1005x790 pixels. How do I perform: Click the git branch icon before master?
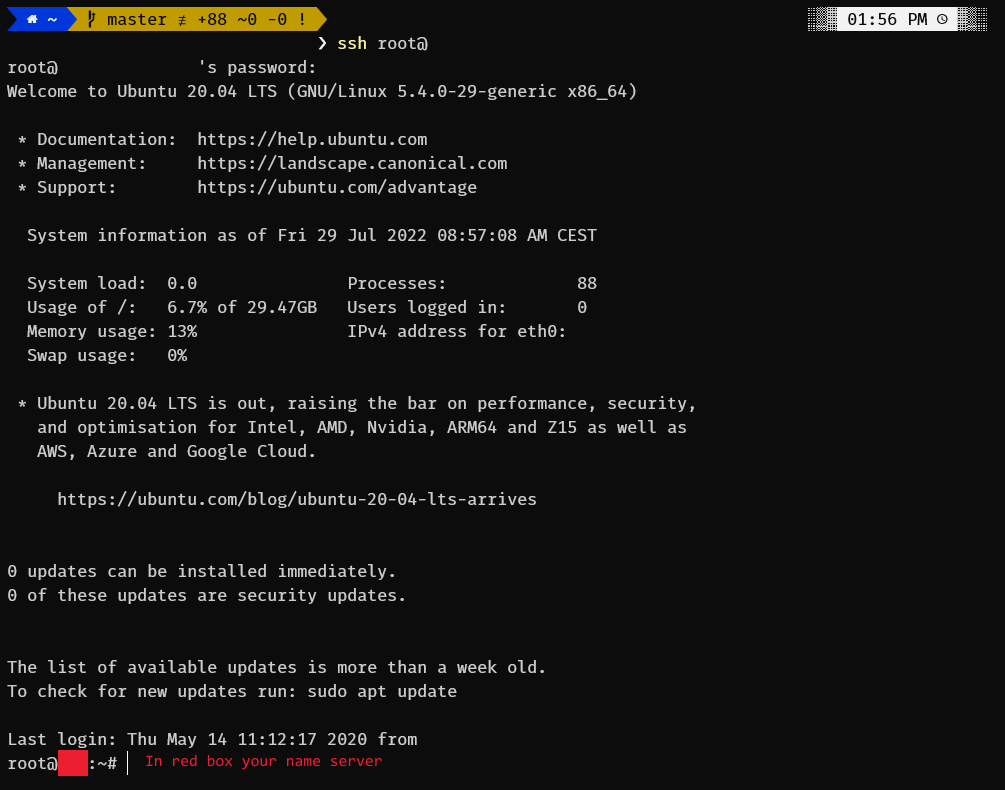point(91,19)
